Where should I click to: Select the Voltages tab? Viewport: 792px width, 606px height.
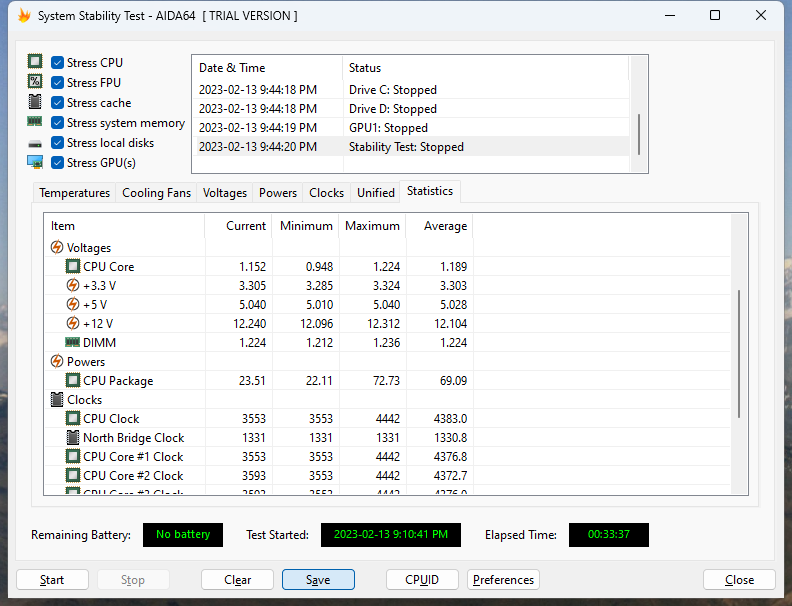225,193
